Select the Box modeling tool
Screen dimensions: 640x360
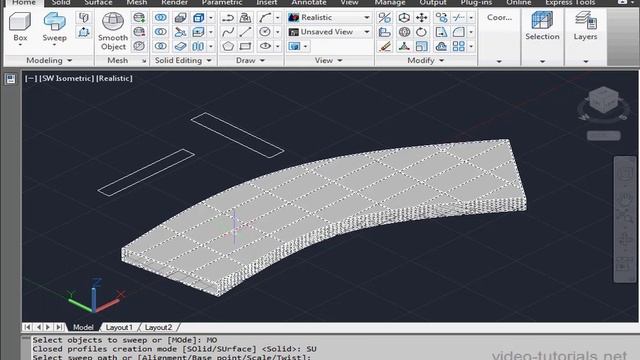(20, 27)
